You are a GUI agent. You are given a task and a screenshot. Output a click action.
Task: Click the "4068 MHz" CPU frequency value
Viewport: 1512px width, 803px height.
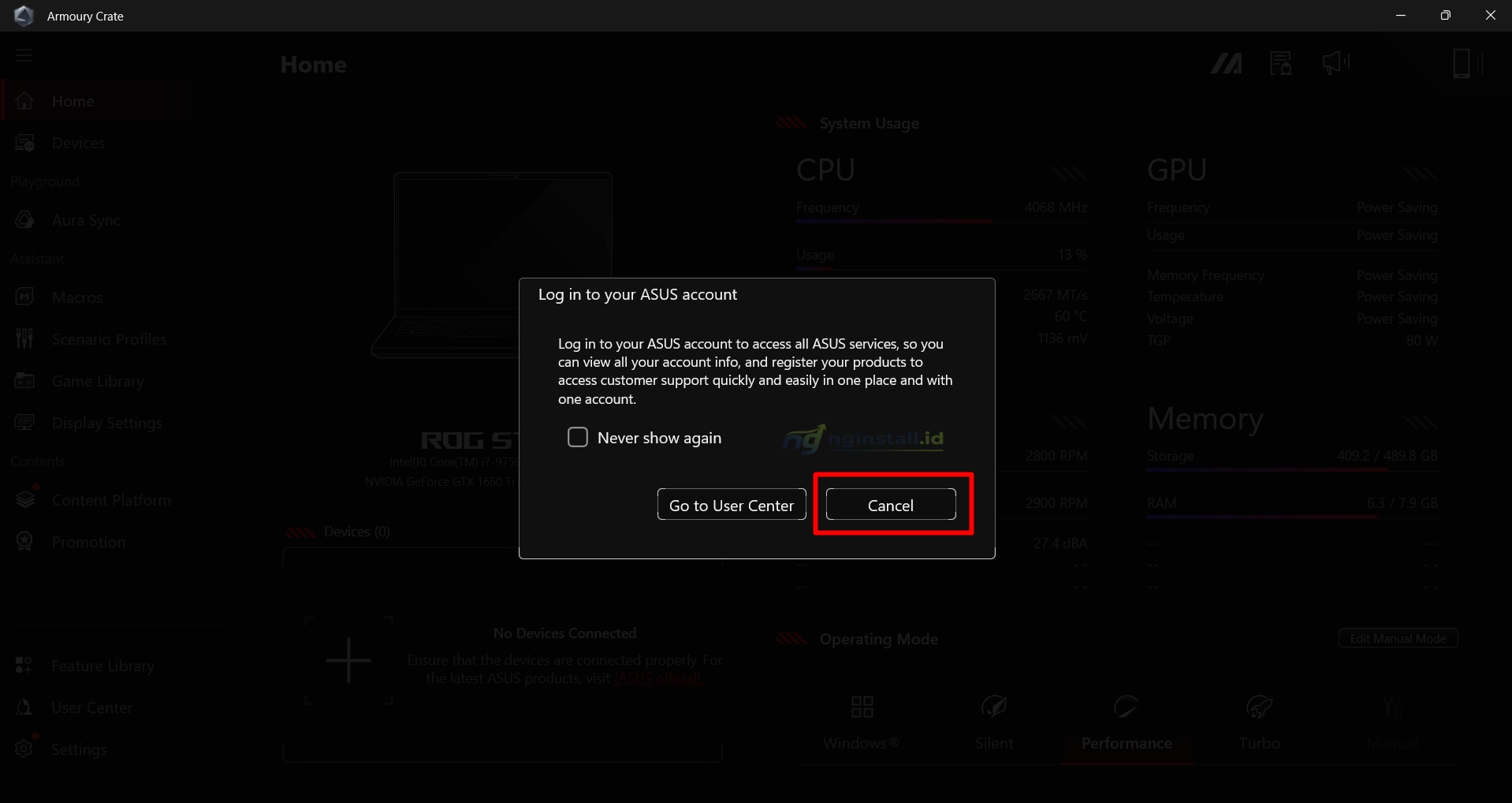[x=1056, y=207]
